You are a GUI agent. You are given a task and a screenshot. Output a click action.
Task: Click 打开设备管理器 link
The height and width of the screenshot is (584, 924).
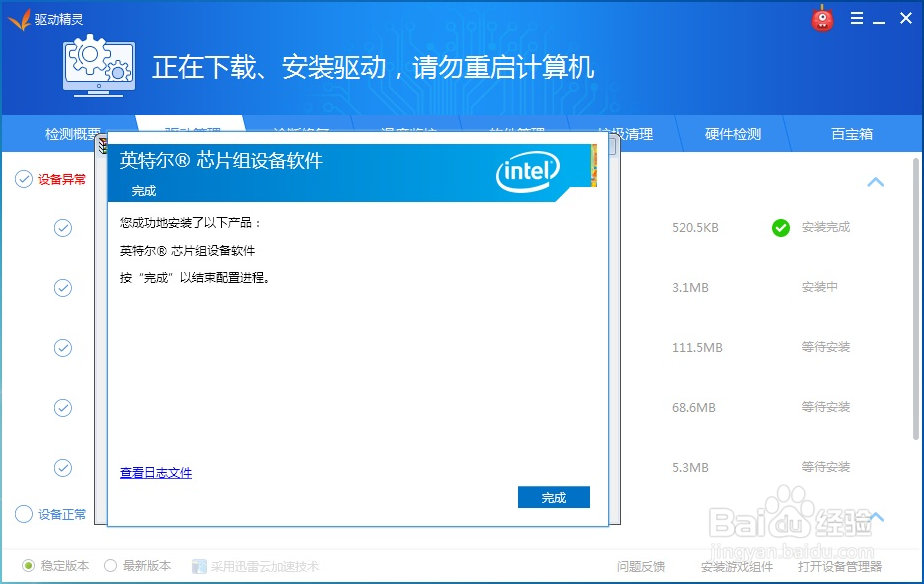[x=840, y=566]
